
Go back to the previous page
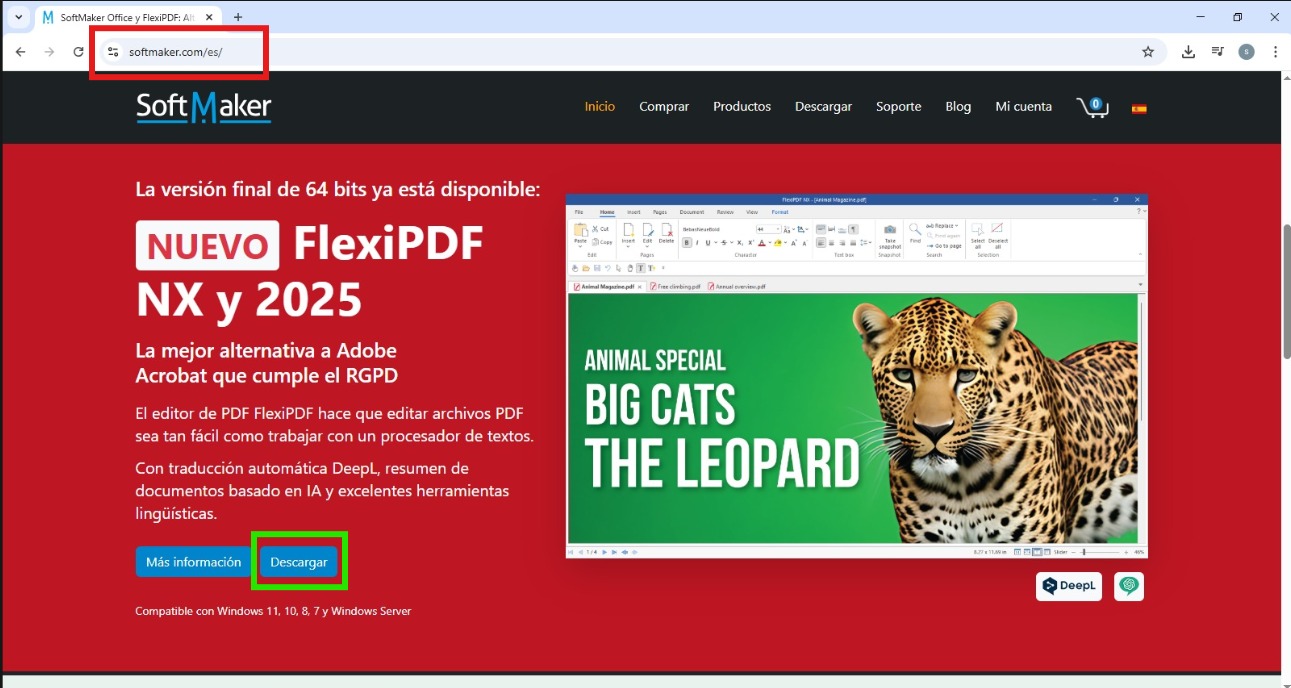tap(21, 52)
